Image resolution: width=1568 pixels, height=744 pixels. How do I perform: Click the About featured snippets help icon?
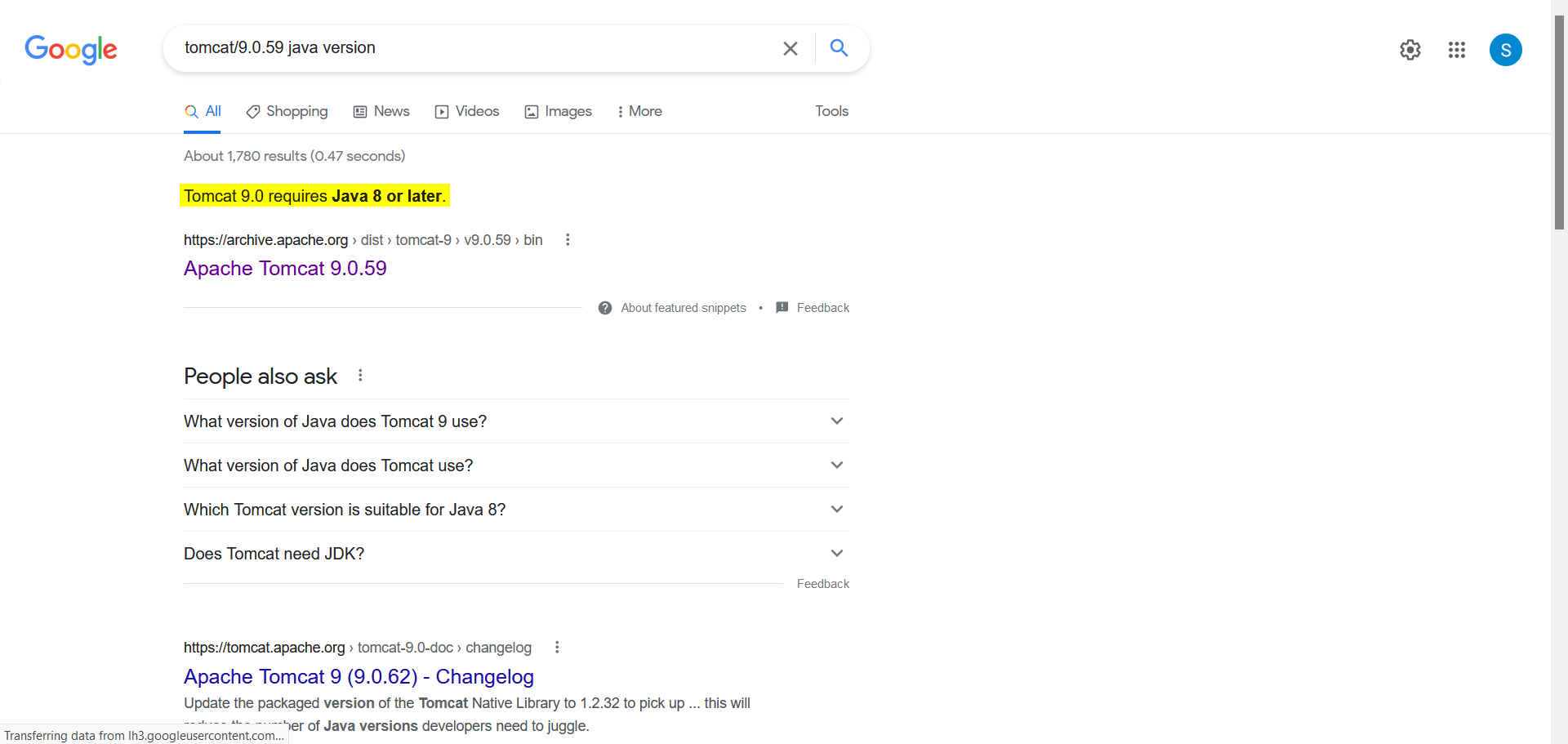coord(605,308)
